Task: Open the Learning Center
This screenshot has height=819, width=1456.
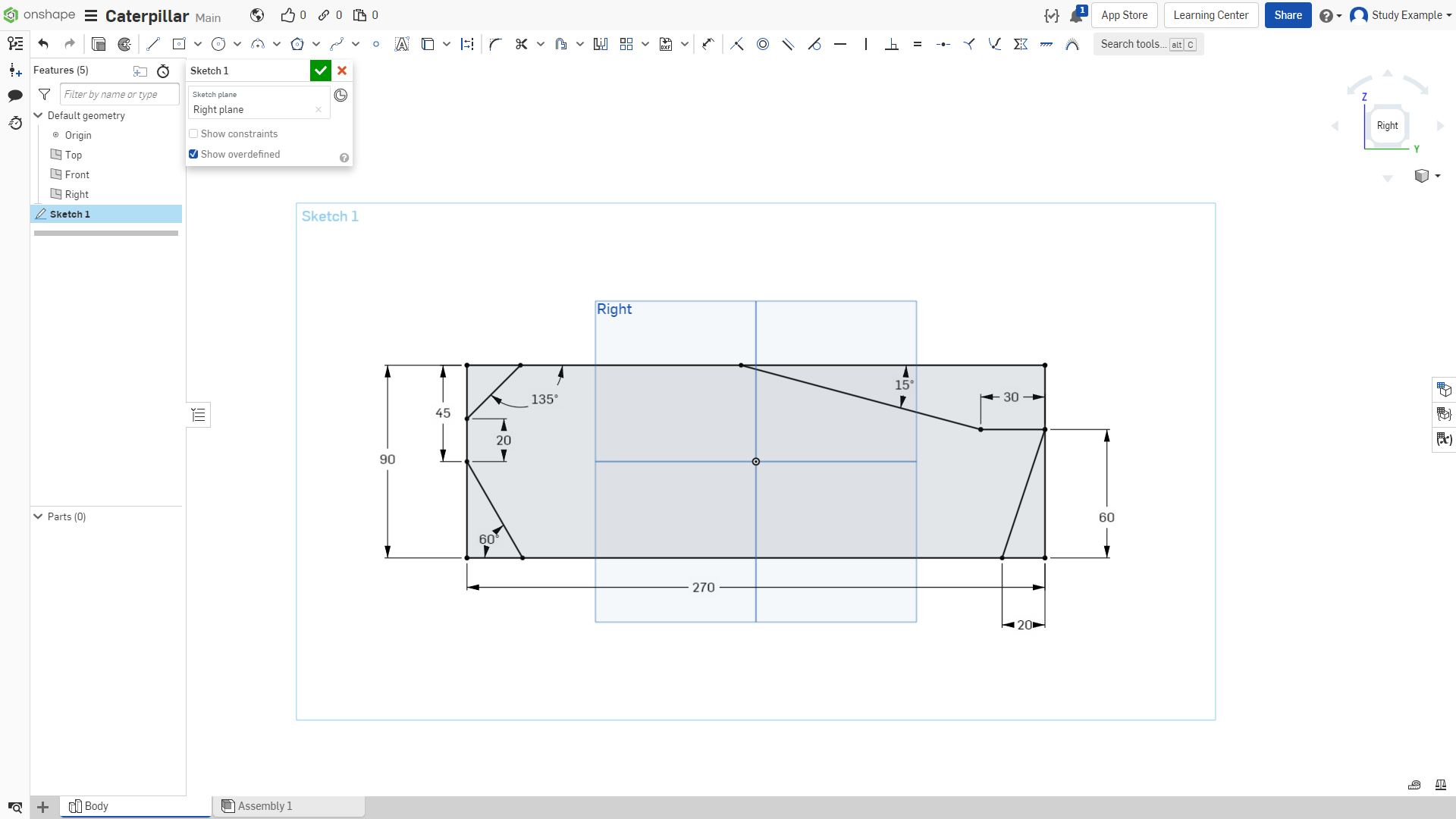Action: 1211,15
